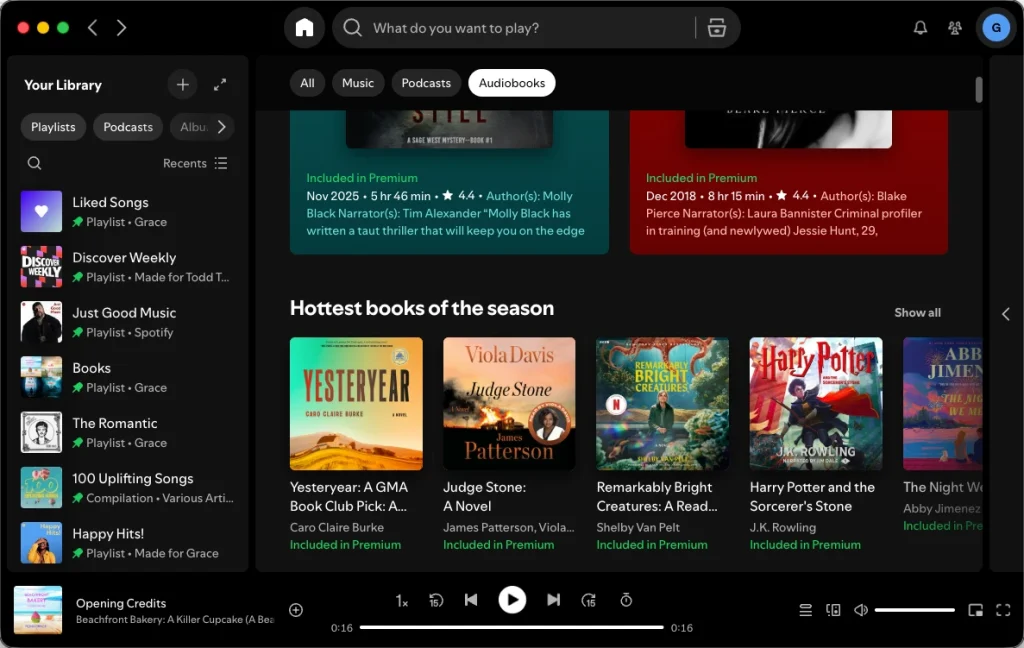Create a playlist with the plus icon
The width and height of the screenshot is (1024, 648).
(x=183, y=85)
